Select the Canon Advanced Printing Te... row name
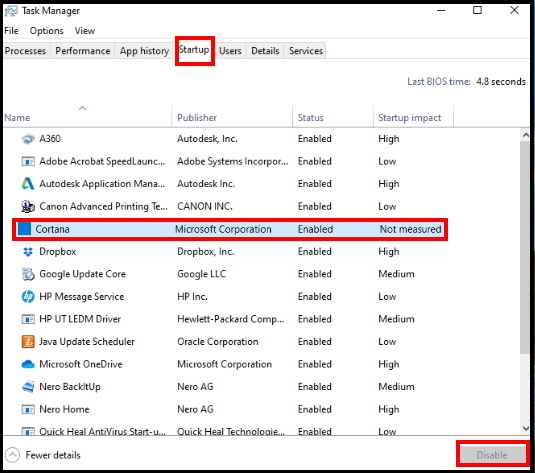The image size is (535, 473). pos(103,206)
